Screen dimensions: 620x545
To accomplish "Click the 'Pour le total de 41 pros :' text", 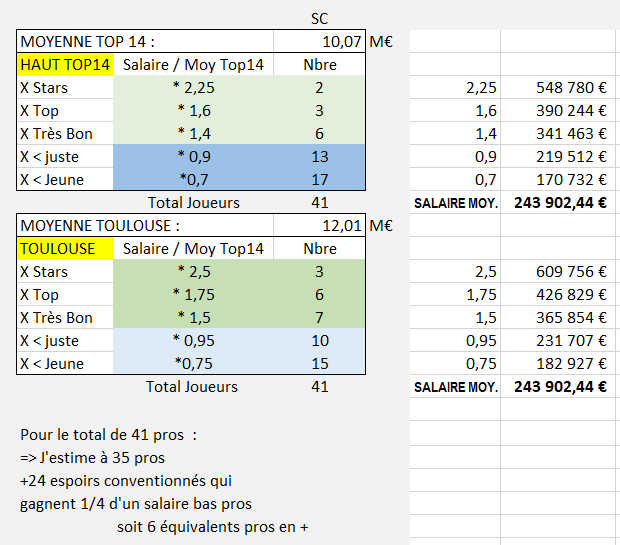I will [108, 435].
